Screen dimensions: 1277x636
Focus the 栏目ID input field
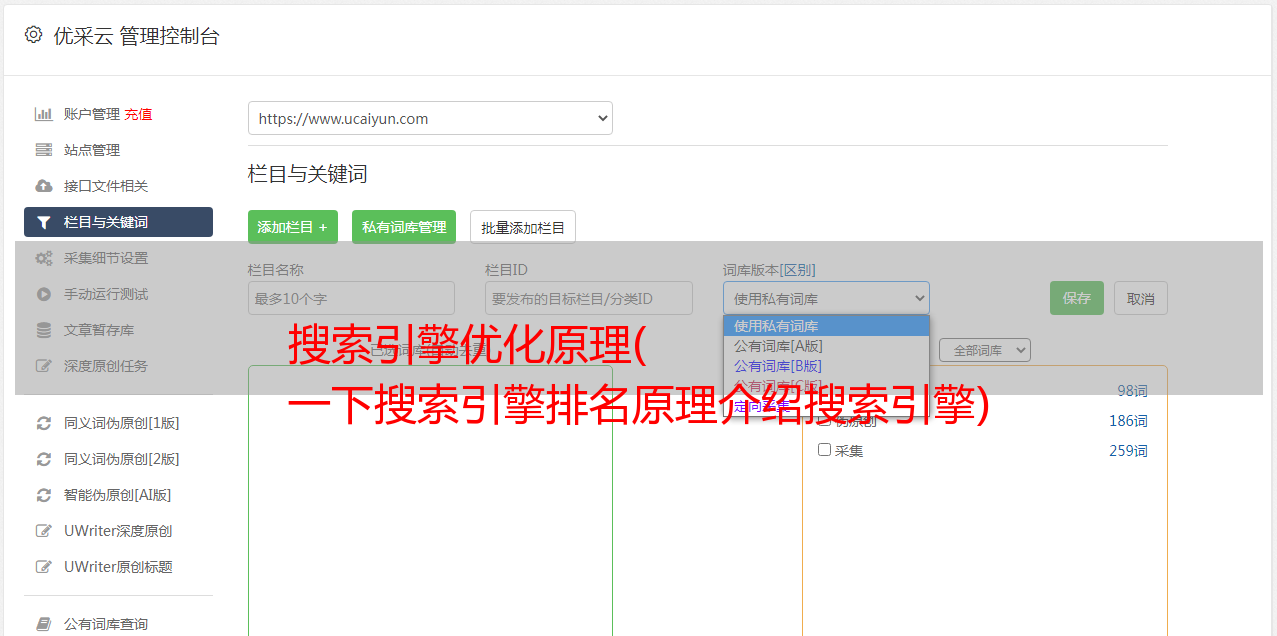589,298
